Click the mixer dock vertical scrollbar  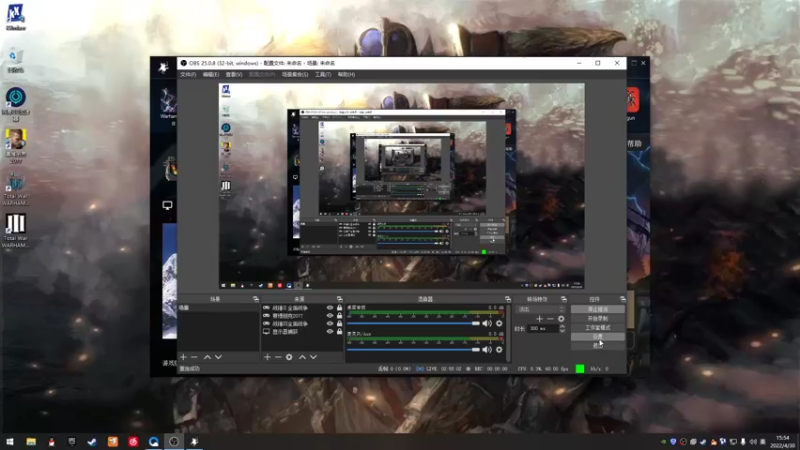point(508,333)
